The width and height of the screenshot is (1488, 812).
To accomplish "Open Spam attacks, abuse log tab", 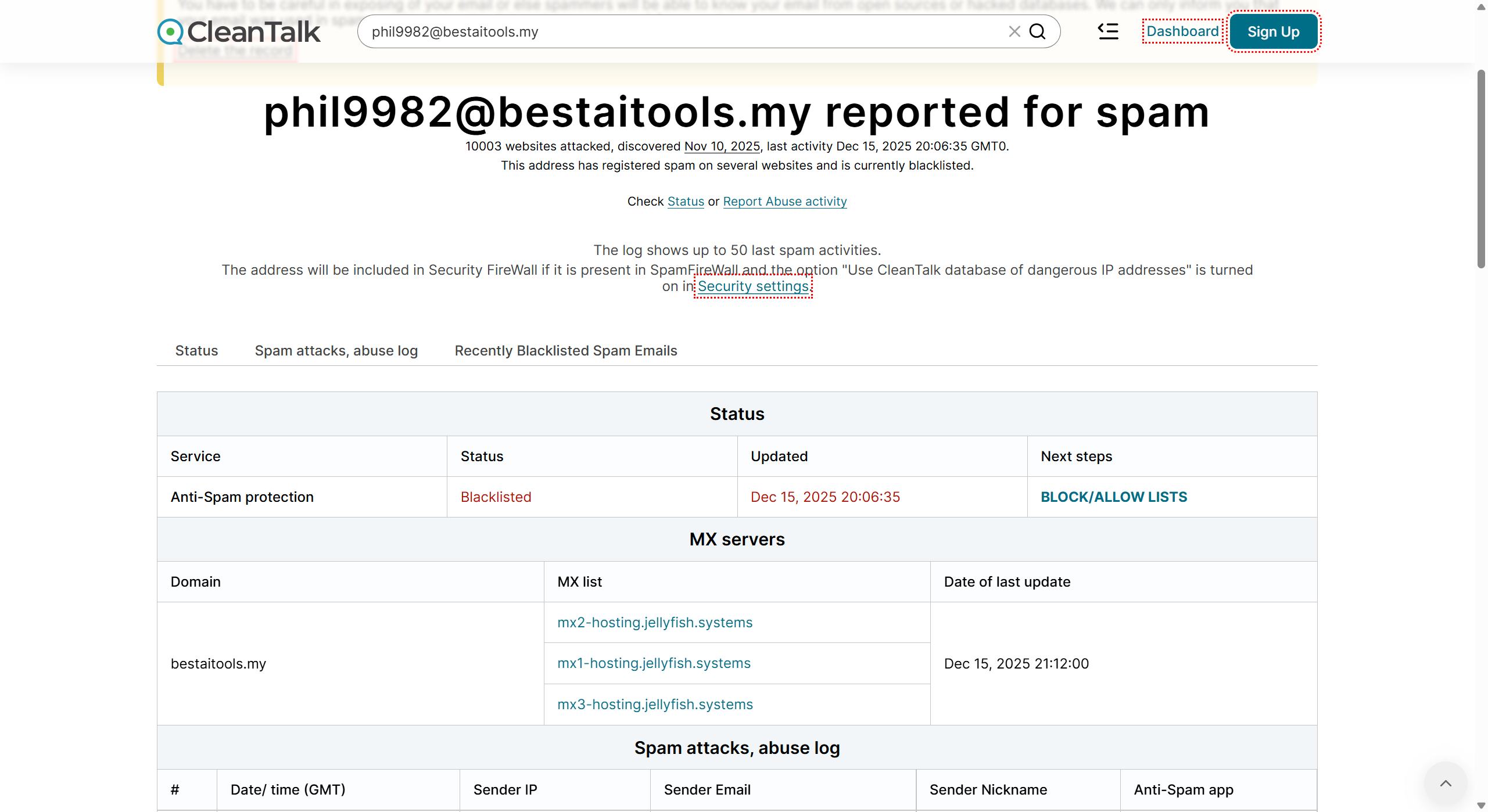I will [336, 350].
